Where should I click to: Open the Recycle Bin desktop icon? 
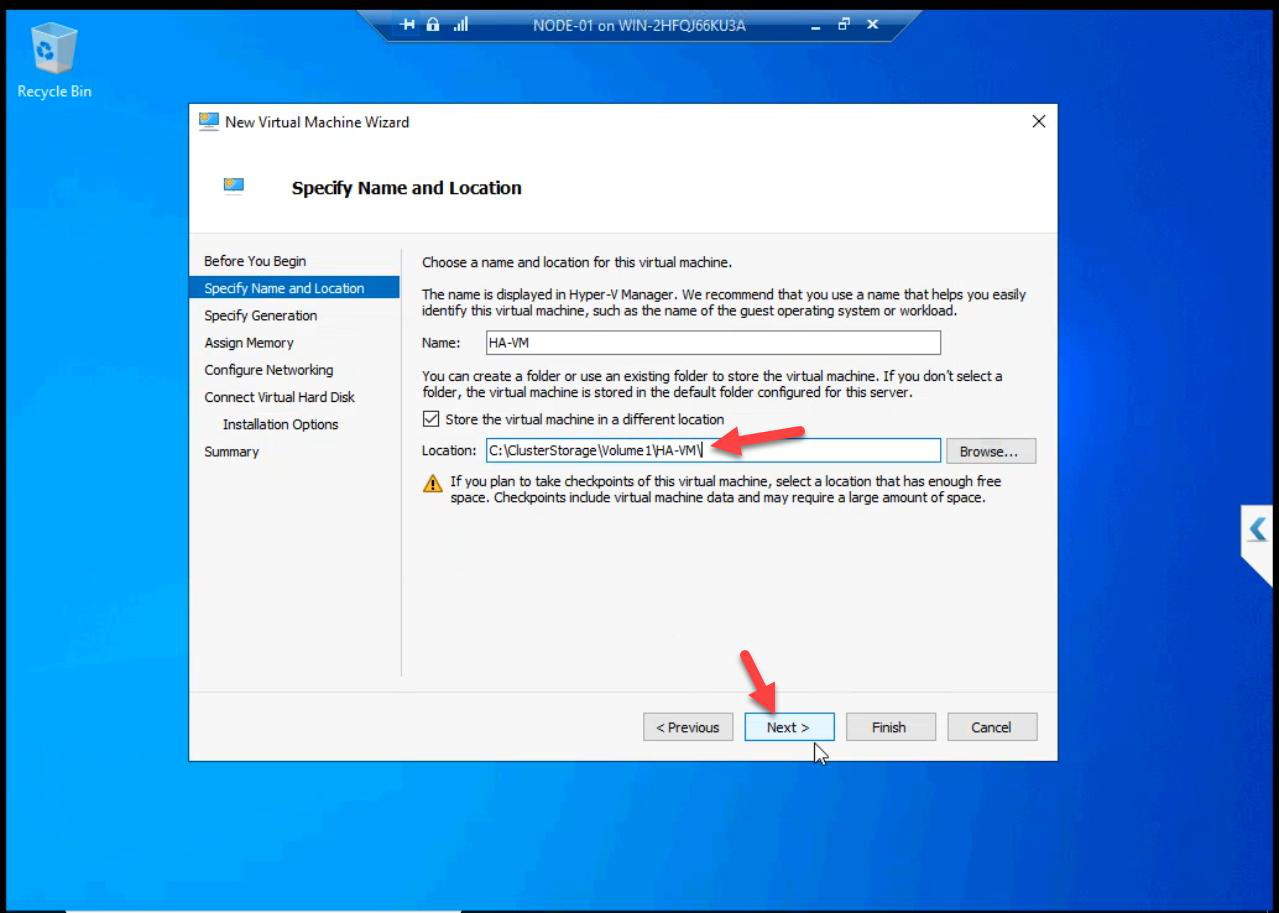[x=54, y=60]
